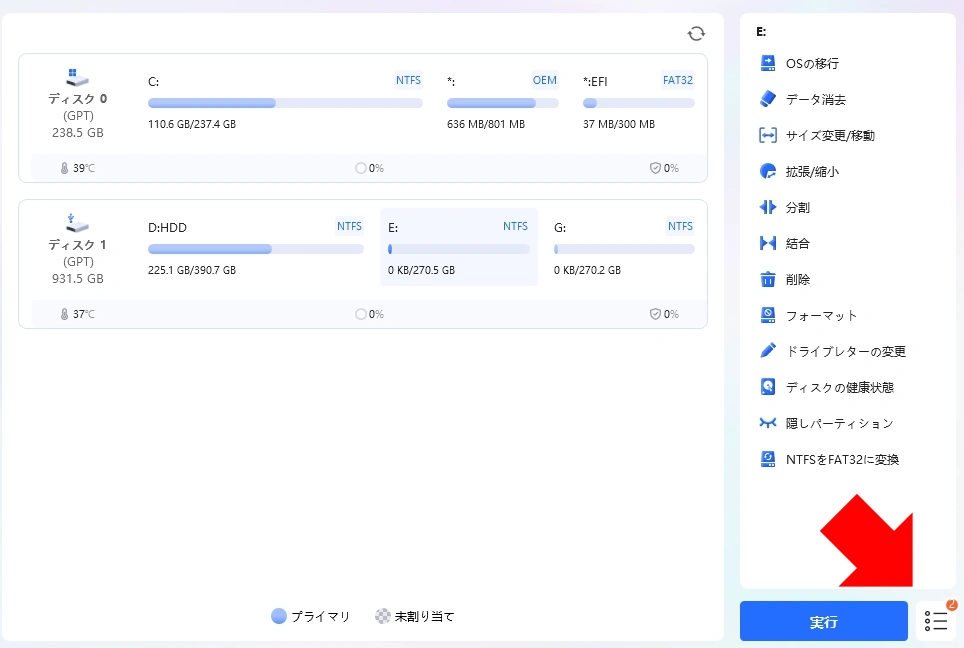Click the 636 MB/801 MB text
The width and height of the screenshot is (964, 648).
(486, 124)
